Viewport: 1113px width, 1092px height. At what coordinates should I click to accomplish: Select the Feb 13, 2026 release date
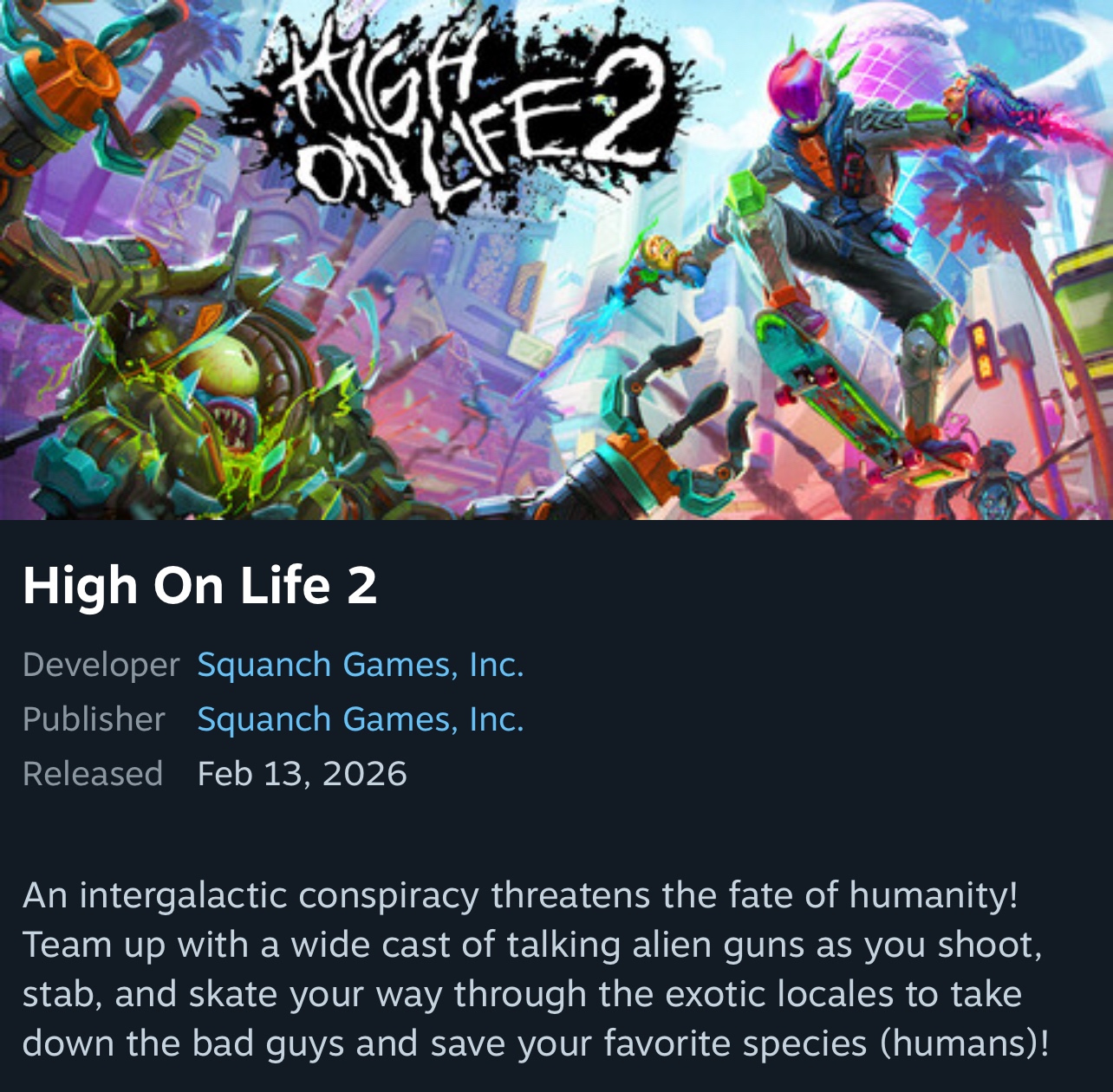pos(302,774)
